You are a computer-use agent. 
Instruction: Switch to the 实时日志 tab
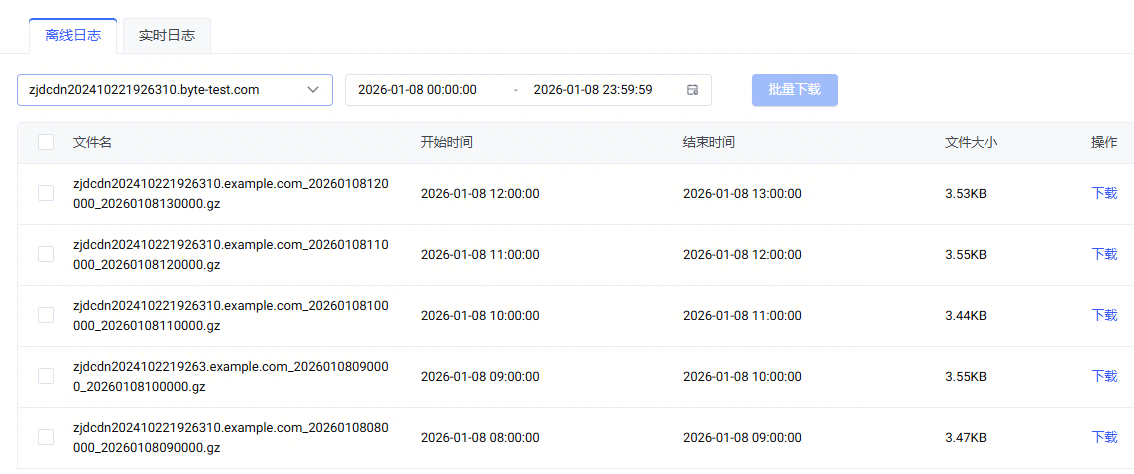(167, 36)
